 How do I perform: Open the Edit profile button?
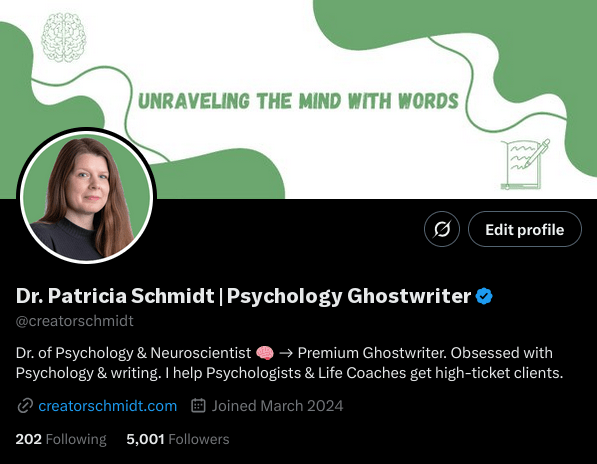click(525, 229)
